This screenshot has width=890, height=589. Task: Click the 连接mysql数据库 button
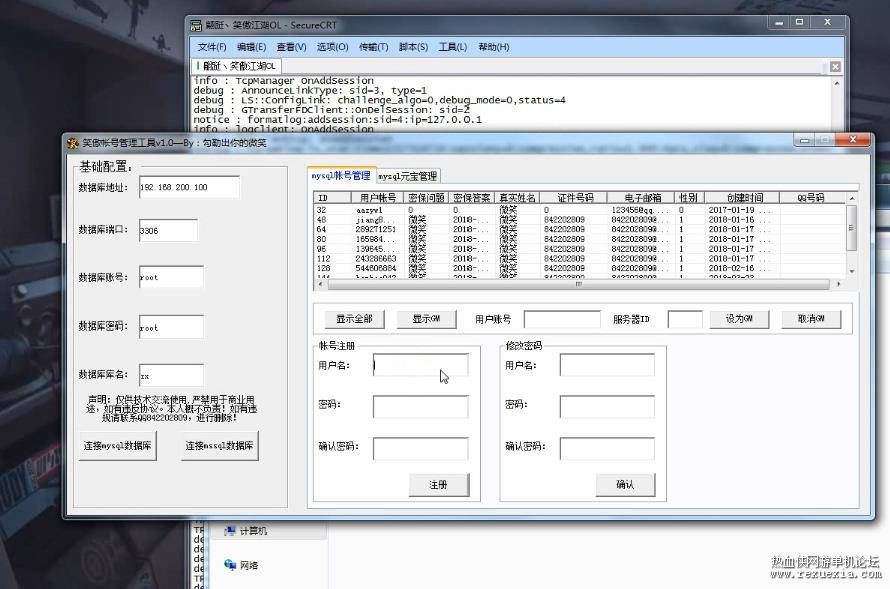tap(117, 446)
